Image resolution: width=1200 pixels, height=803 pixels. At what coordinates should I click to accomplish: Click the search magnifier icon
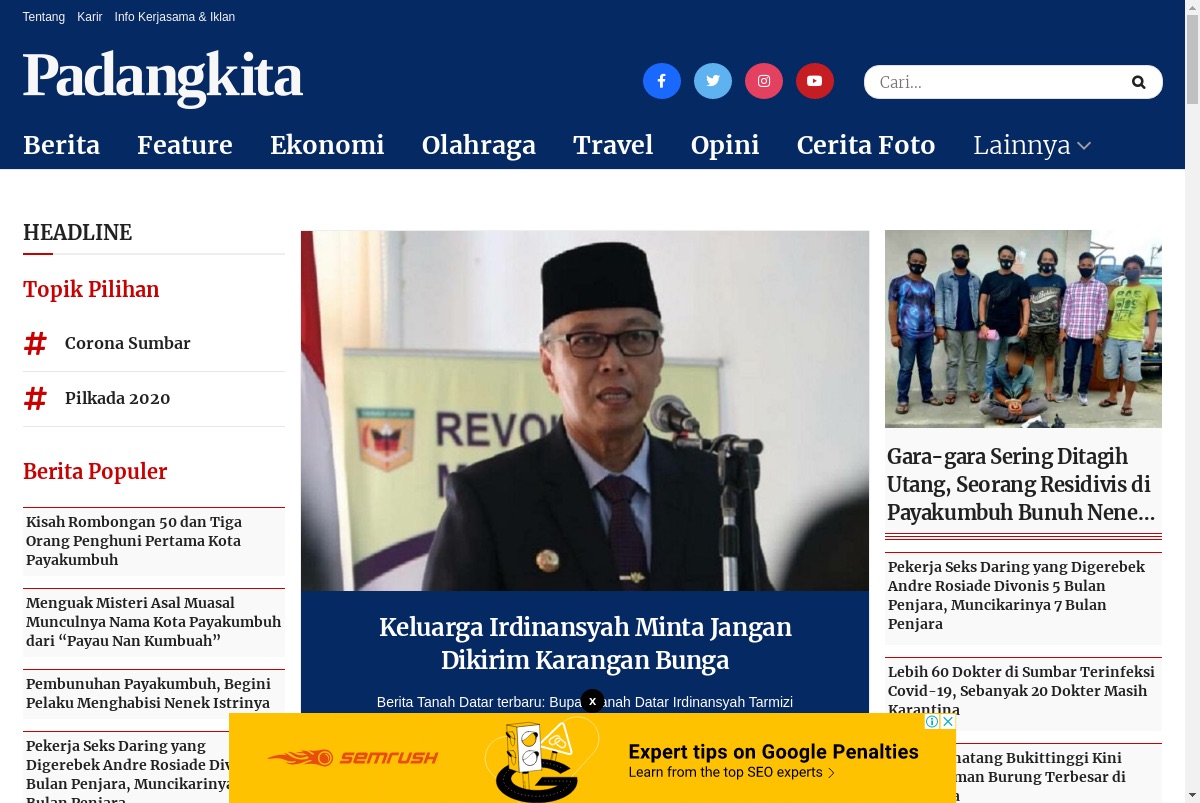pyautogui.click(x=1138, y=82)
